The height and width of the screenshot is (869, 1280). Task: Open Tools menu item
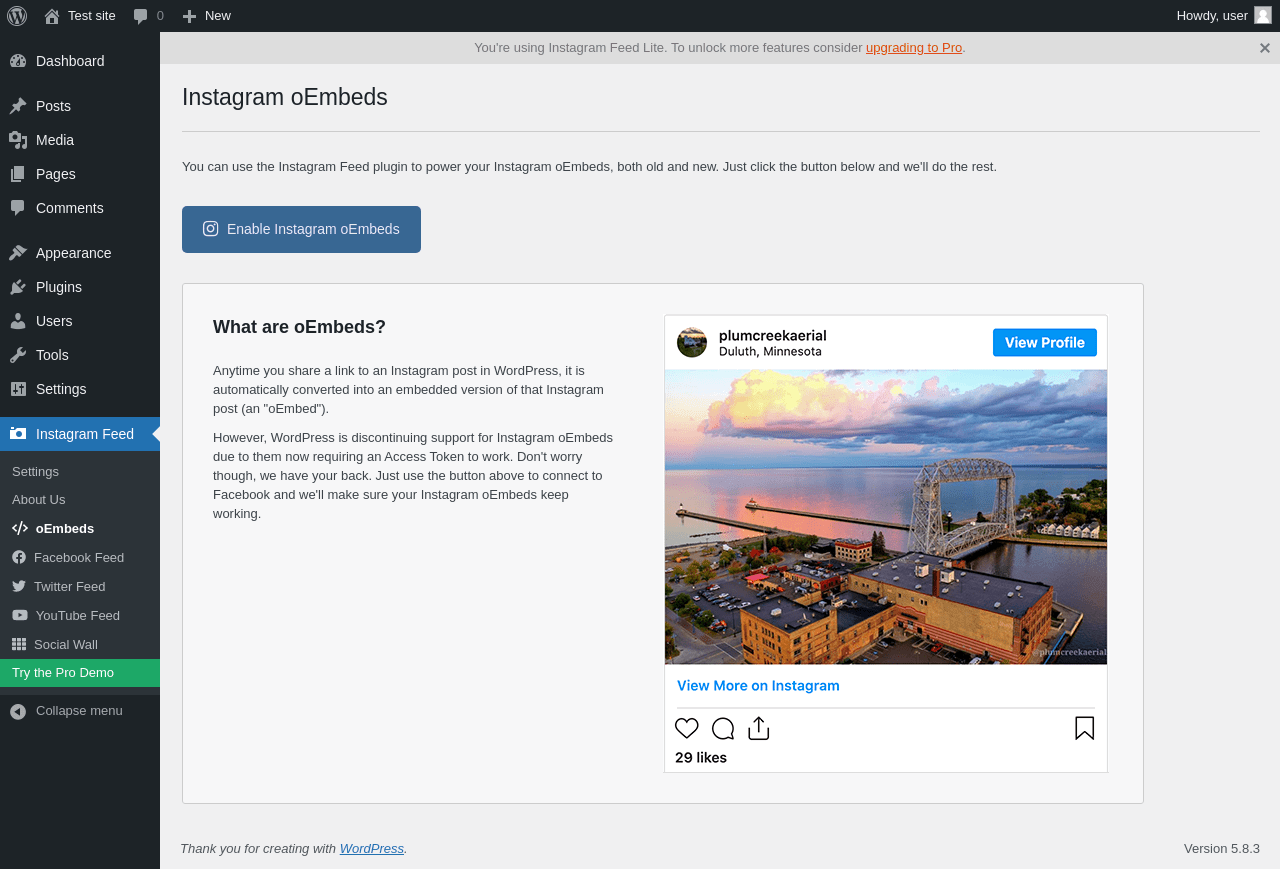[x=80, y=355]
